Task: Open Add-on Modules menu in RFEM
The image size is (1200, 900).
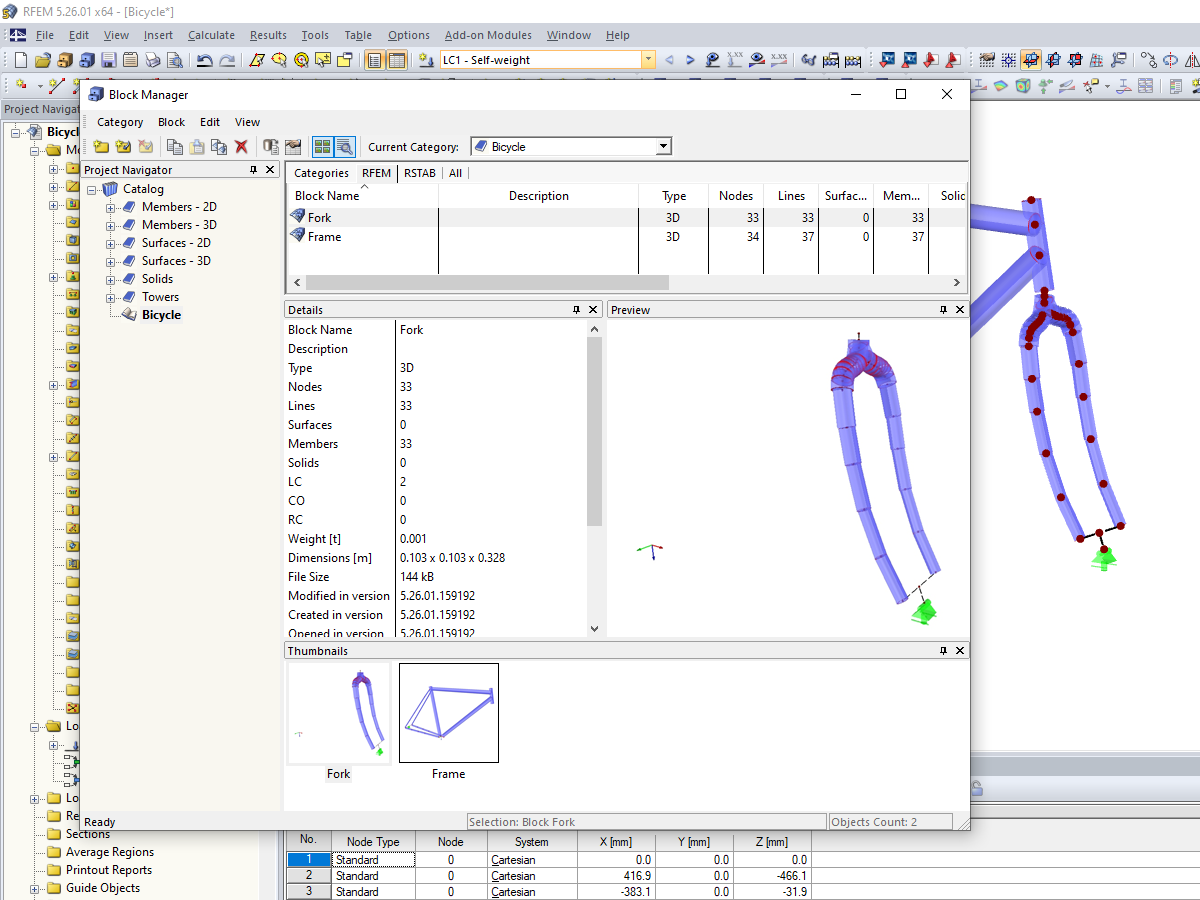Action: click(488, 35)
